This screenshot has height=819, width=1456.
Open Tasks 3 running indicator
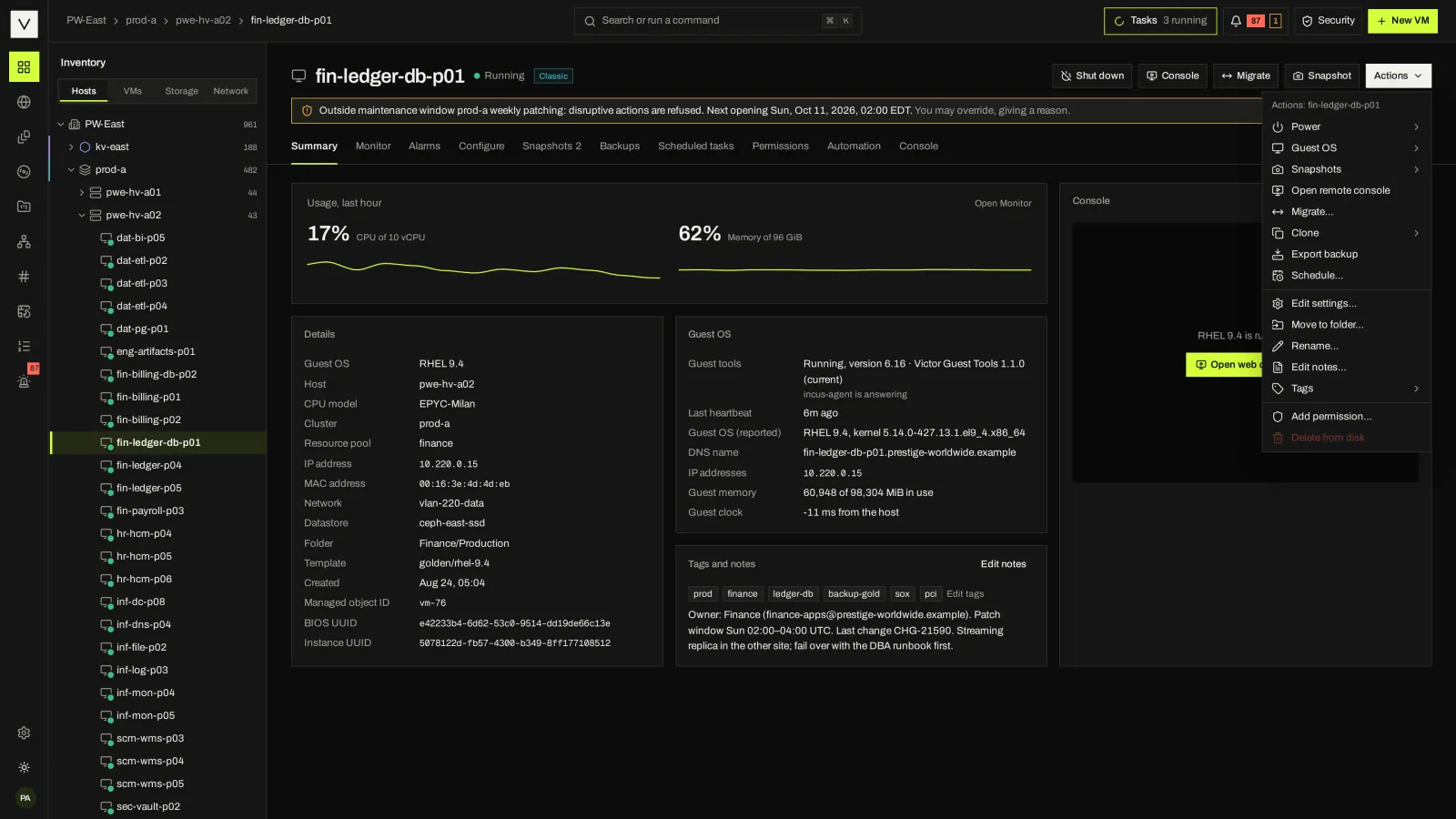(x=1159, y=21)
